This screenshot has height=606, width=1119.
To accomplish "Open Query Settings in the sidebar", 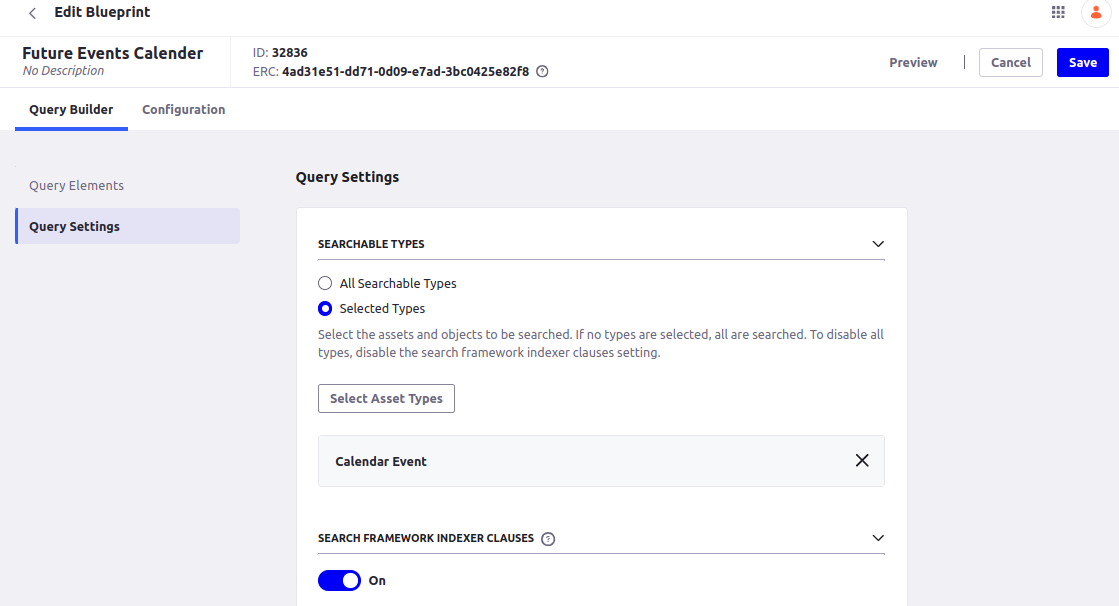I will tap(128, 226).
